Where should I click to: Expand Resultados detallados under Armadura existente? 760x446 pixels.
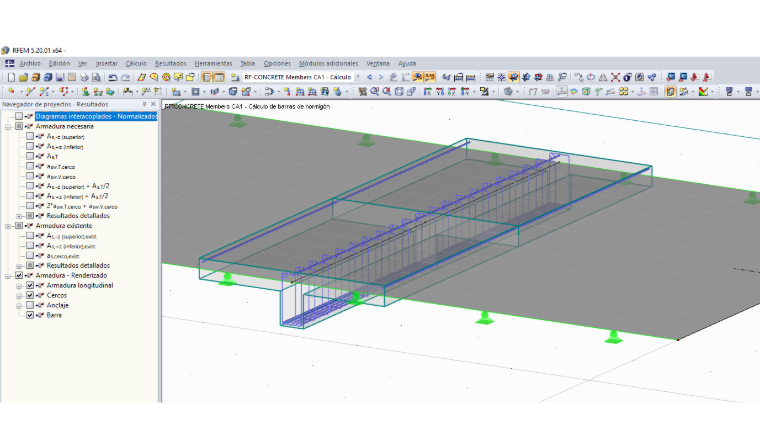19,266
